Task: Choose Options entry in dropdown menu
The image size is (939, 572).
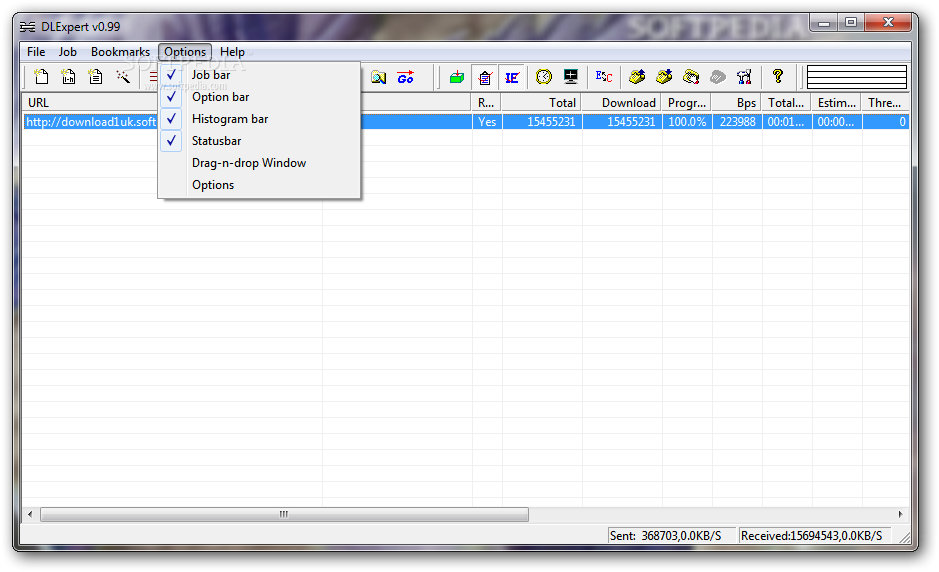Action: point(259,185)
